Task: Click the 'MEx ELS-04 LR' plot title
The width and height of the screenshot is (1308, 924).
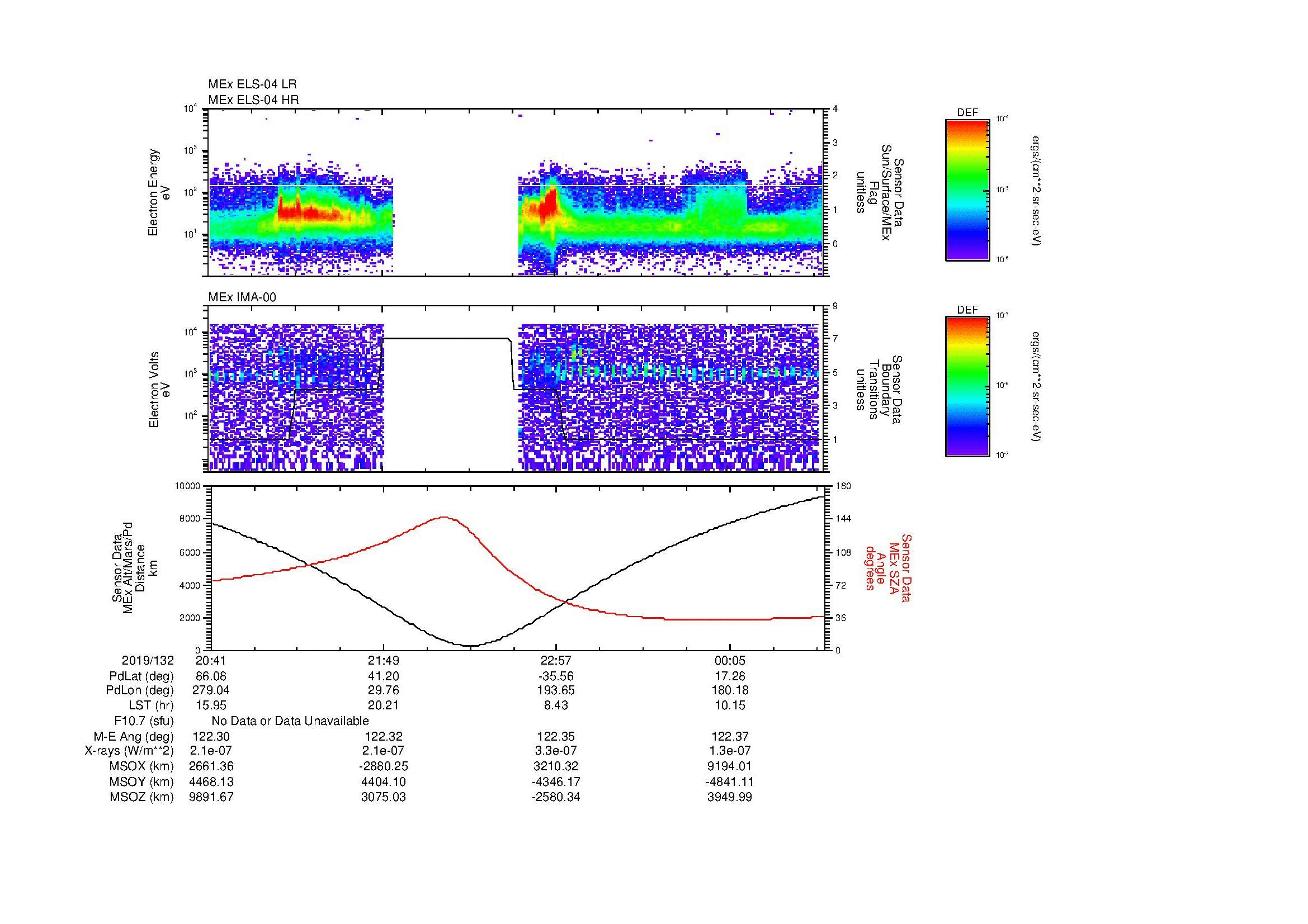Action: [252, 84]
